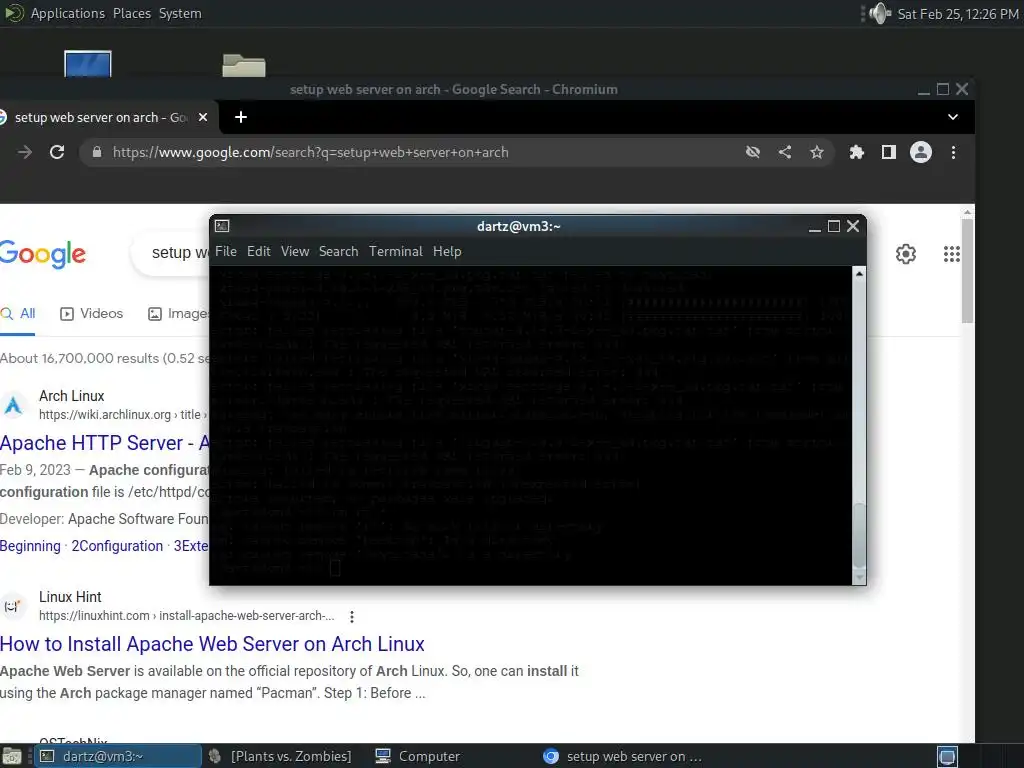Switch to Chromium 'setup web server on' taskbar item
1024x768 pixels.
(x=624, y=756)
